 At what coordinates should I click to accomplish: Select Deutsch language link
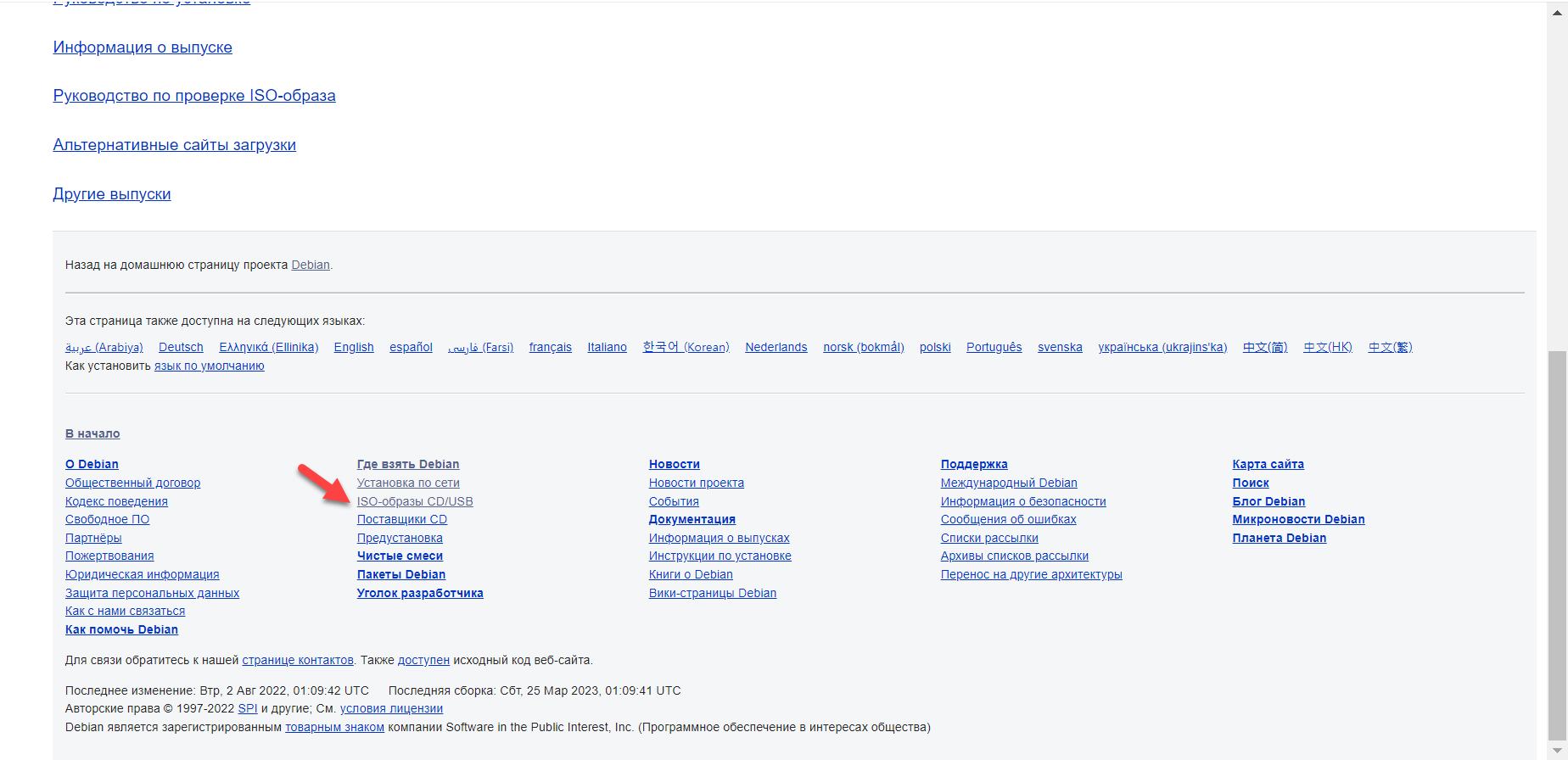tap(181, 347)
